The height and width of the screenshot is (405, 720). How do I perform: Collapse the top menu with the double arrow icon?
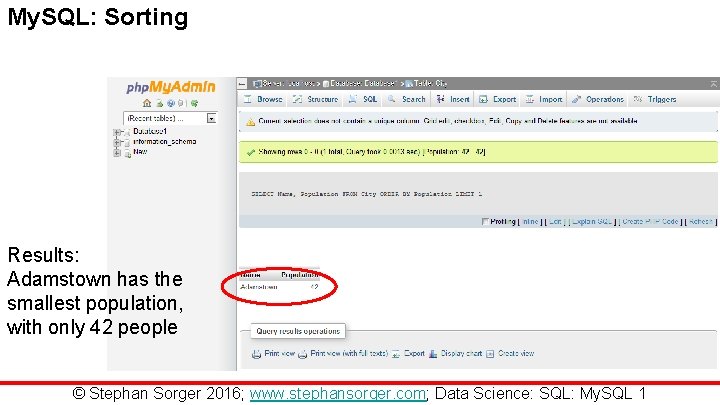click(x=713, y=84)
